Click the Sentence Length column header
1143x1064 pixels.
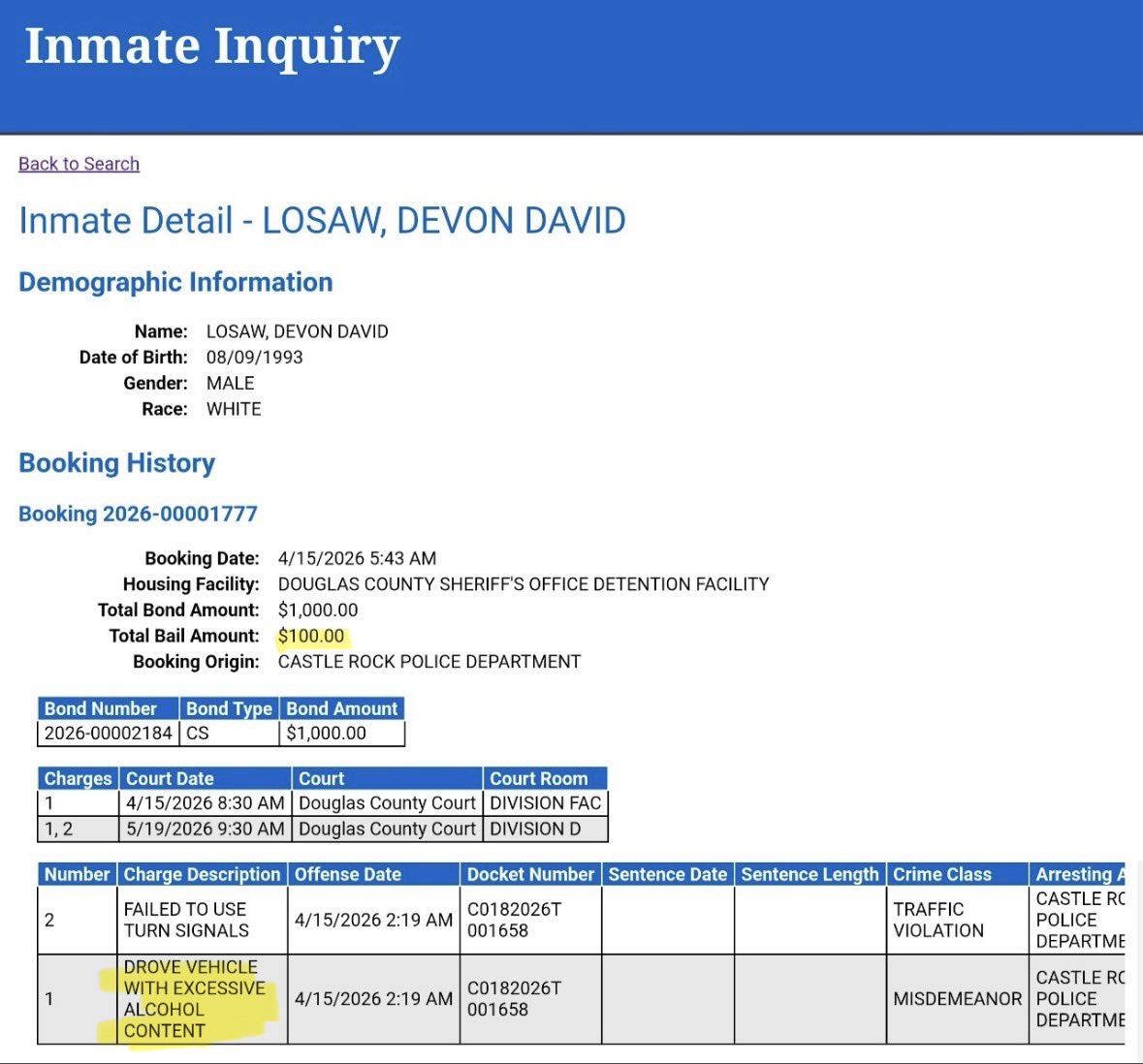click(x=810, y=874)
